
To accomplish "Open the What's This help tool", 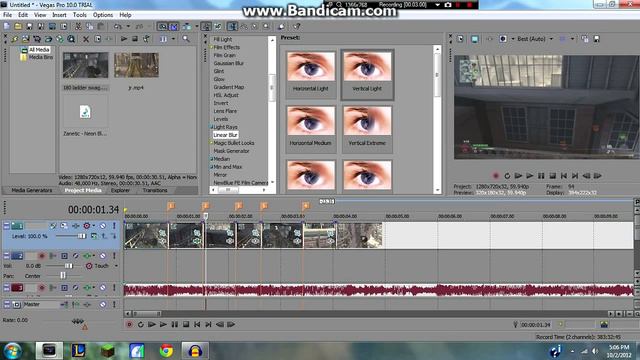I will [x=297, y=27].
